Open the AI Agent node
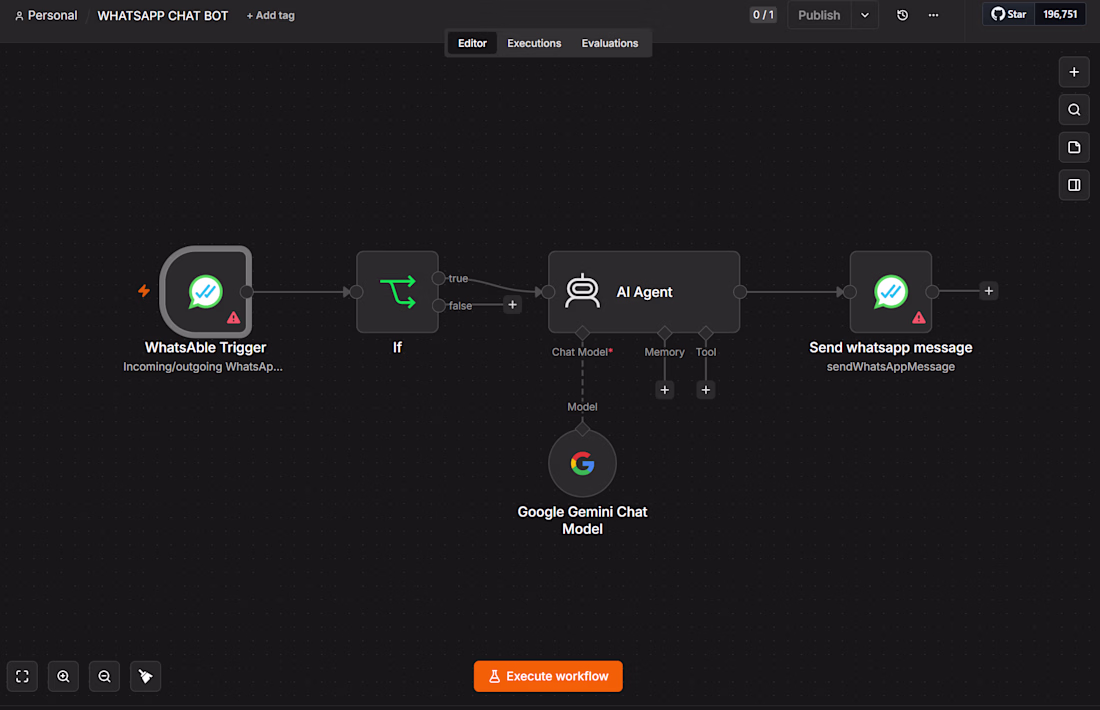 coord(643,292)
